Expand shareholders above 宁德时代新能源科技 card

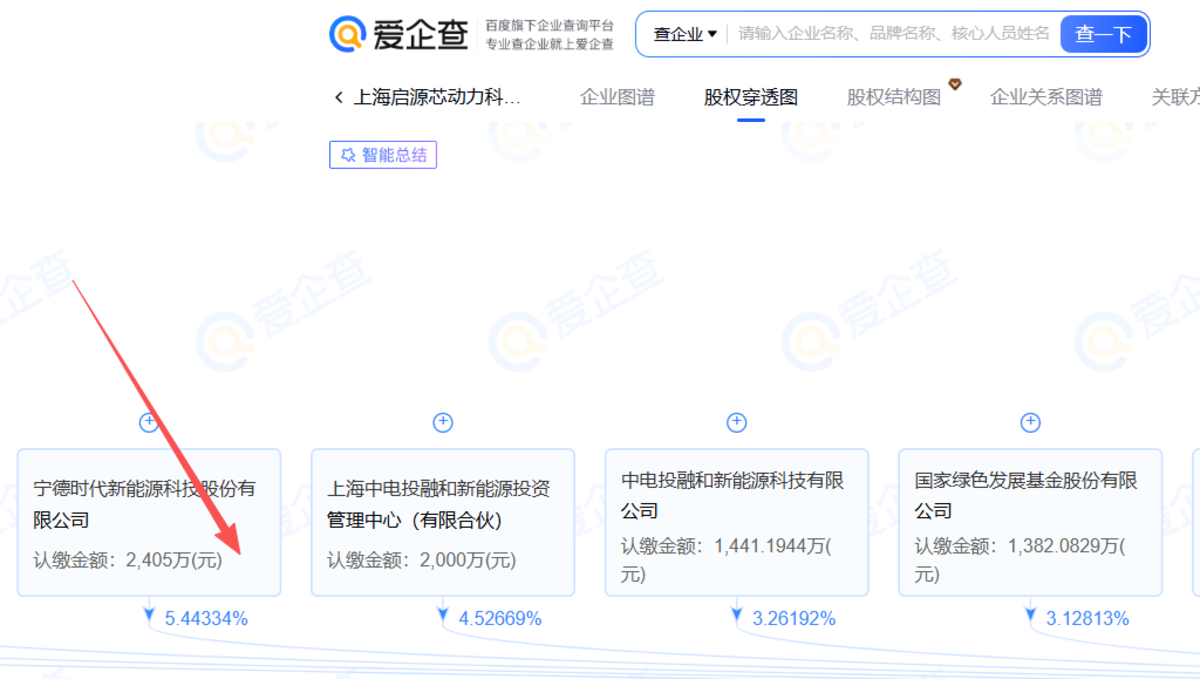pyautogui.click(x=149, y=423)
